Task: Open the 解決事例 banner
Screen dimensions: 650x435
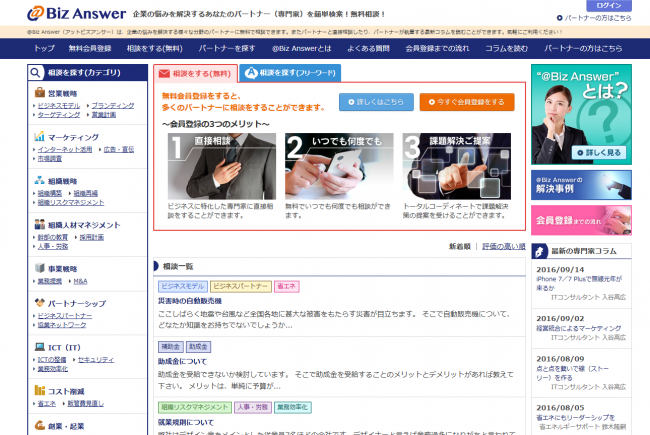Action: [581, 185]
